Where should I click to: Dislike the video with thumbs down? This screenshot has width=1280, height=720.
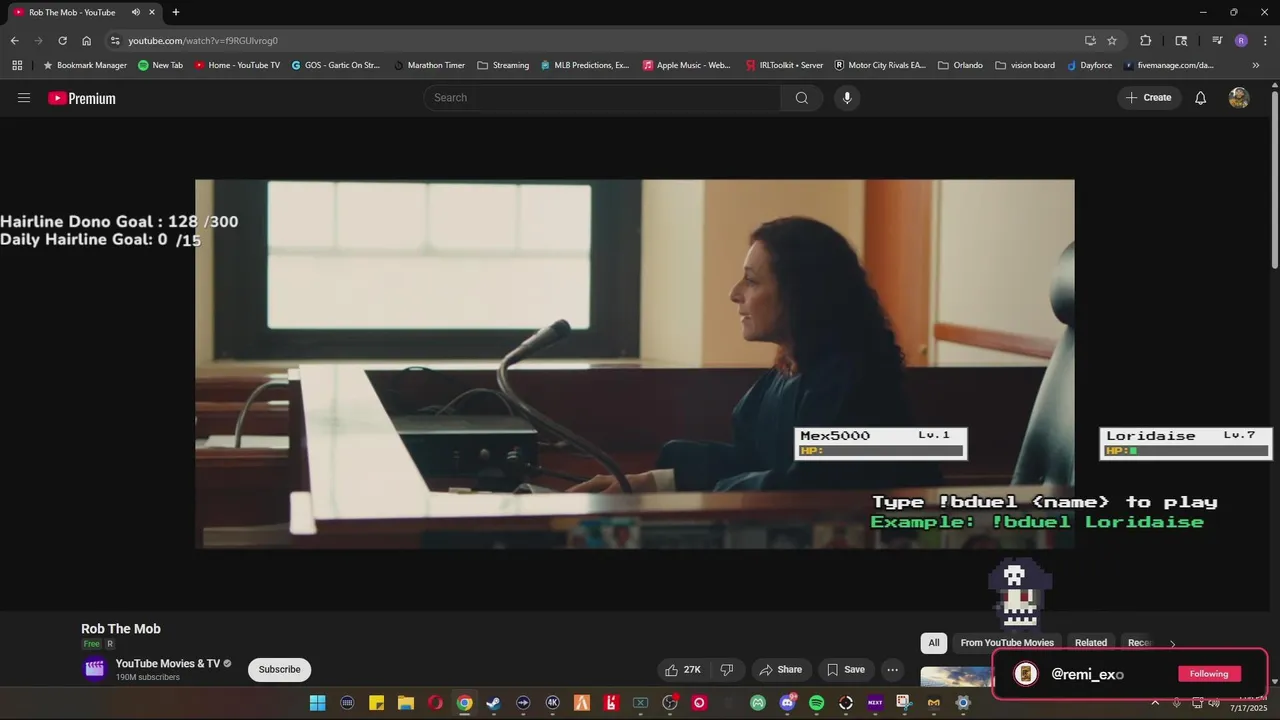pos(727,670)
